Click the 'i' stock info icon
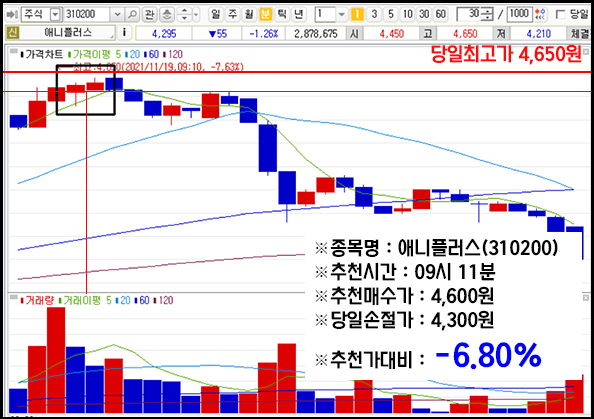This screenshot has width=594, height=419. [x=124, y=33]
